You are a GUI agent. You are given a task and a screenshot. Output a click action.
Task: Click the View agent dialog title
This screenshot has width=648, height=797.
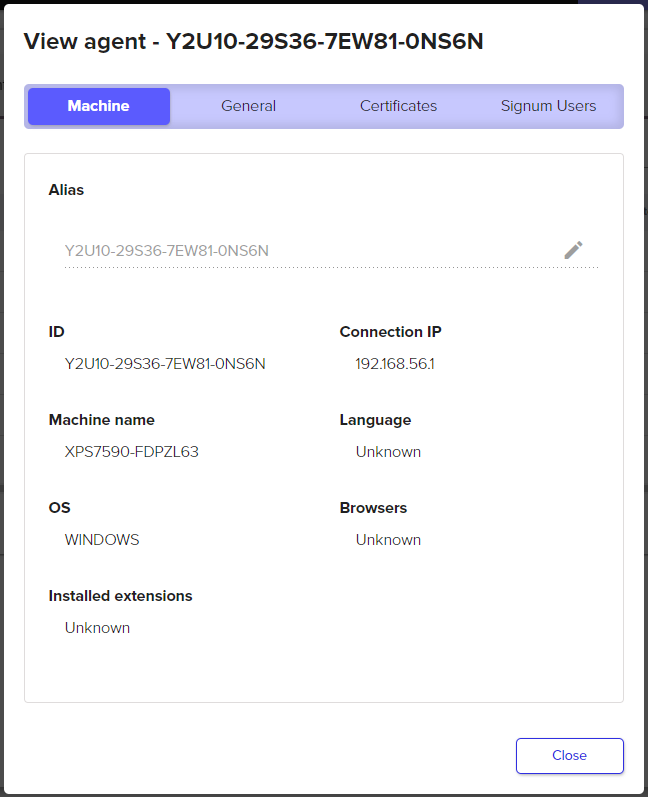coord(253,41)
